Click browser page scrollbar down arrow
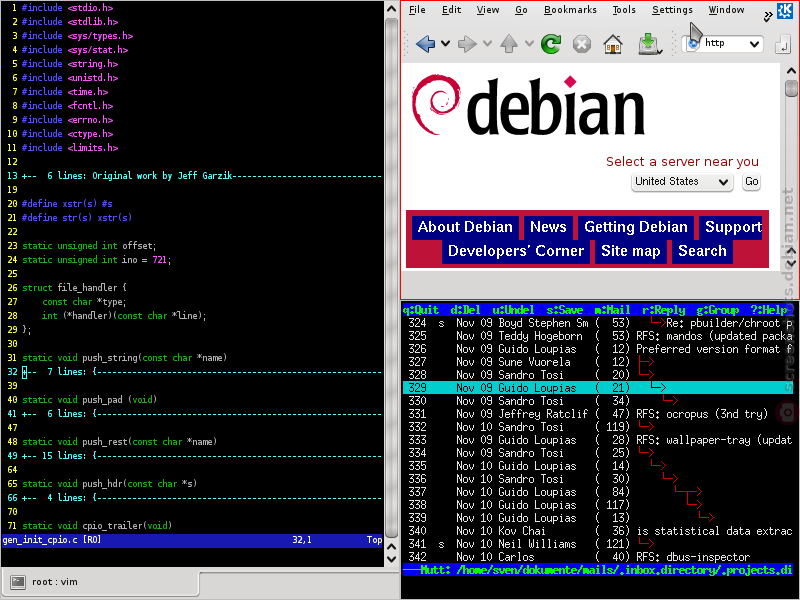The height and width of the screenshot is (600, 800). coord(791,263)
